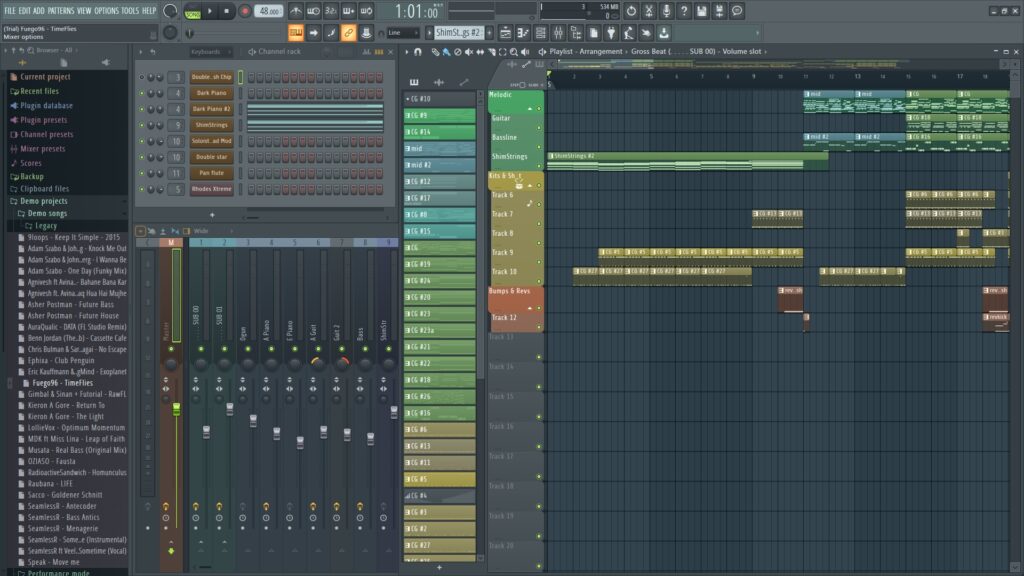
Task: Click the Playlist snap magnet icon
Action: click(418, 52)
